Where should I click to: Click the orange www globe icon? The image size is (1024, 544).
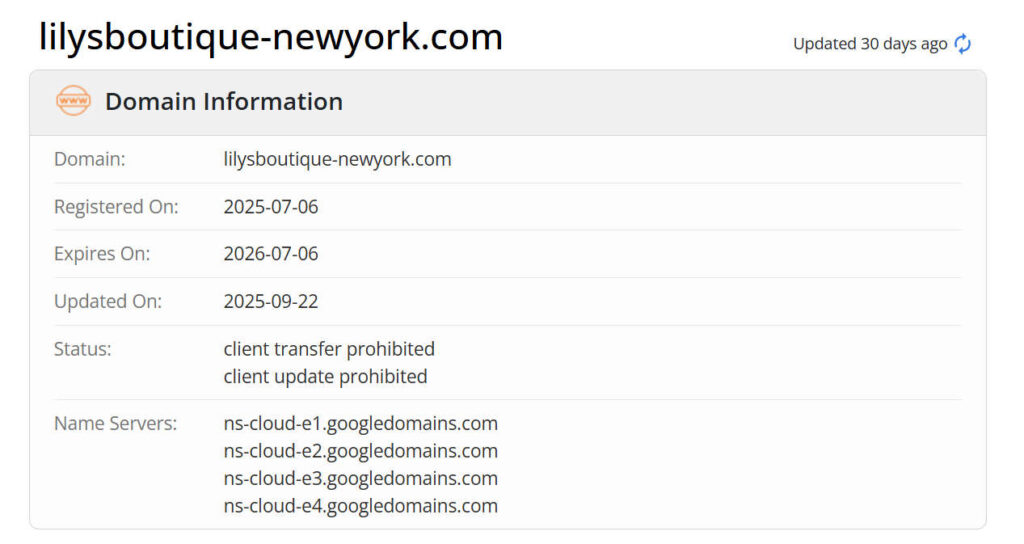point(73,101)
